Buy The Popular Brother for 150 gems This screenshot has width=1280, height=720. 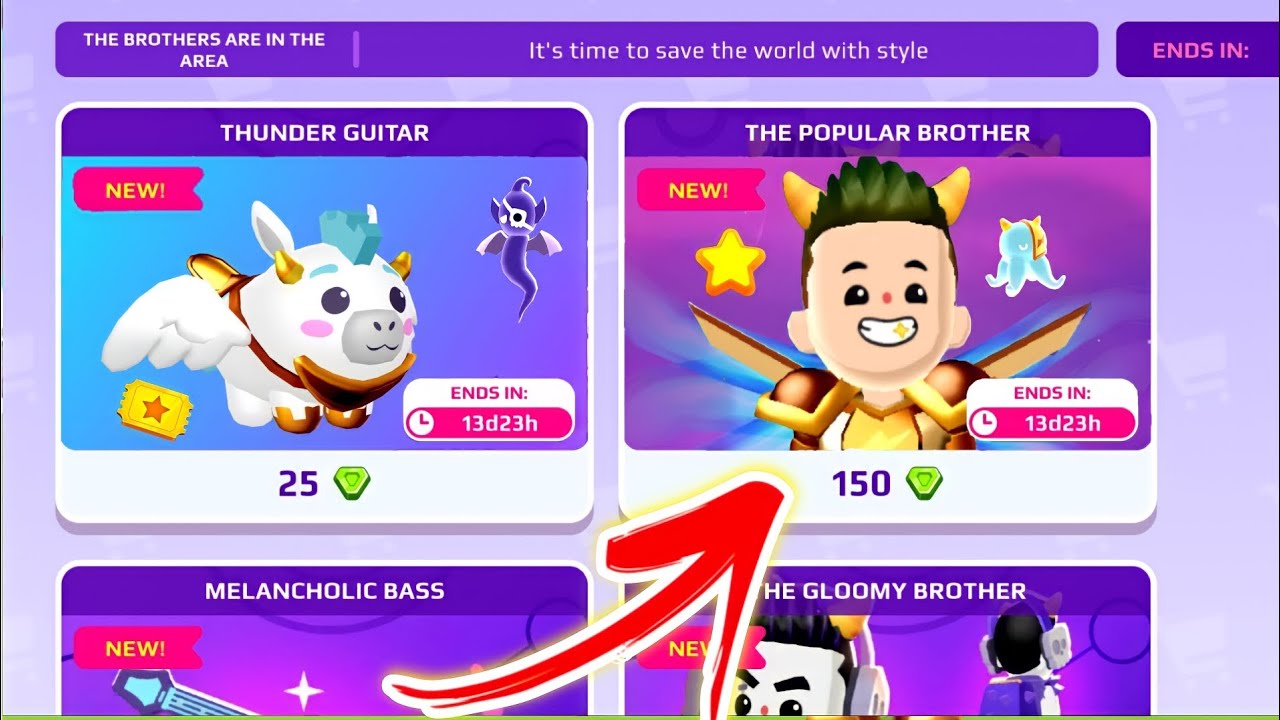pos(887,485)
